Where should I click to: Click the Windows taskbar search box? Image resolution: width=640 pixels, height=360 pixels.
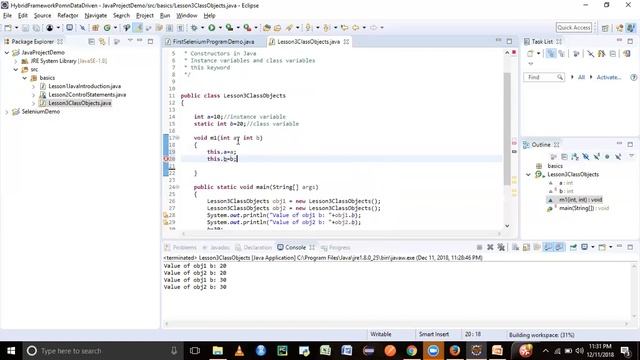102,351
